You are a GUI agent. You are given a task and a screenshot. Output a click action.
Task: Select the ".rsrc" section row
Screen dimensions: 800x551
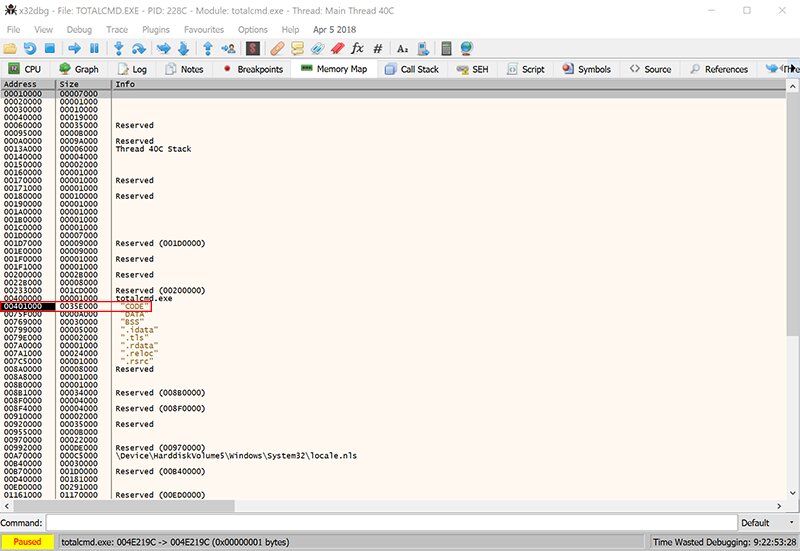tap(393, 361)
